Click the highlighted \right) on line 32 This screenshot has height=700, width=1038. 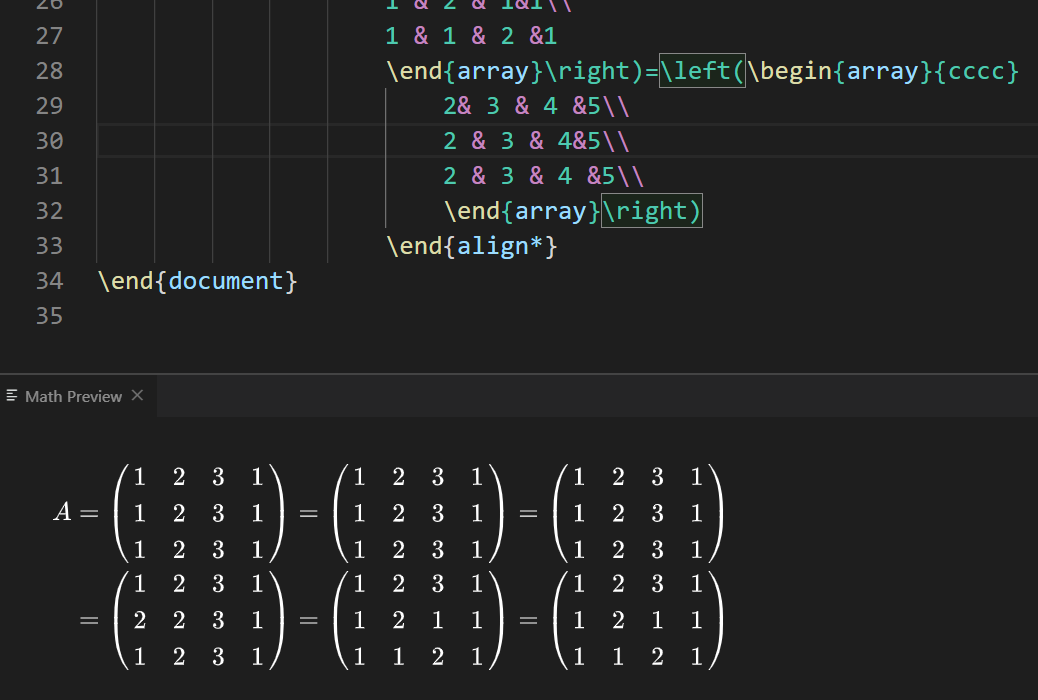651,211
